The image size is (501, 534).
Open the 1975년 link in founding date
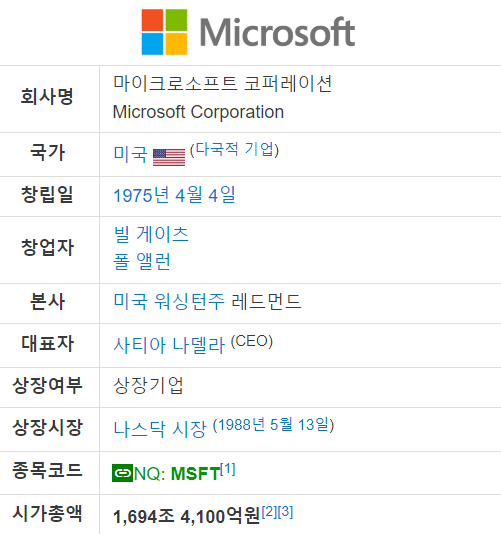tap(141, 195)
